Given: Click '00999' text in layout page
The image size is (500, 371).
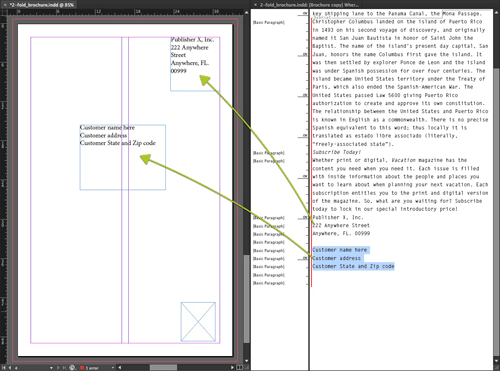Looking at the screenshot, I should click(x=179, y=71).
